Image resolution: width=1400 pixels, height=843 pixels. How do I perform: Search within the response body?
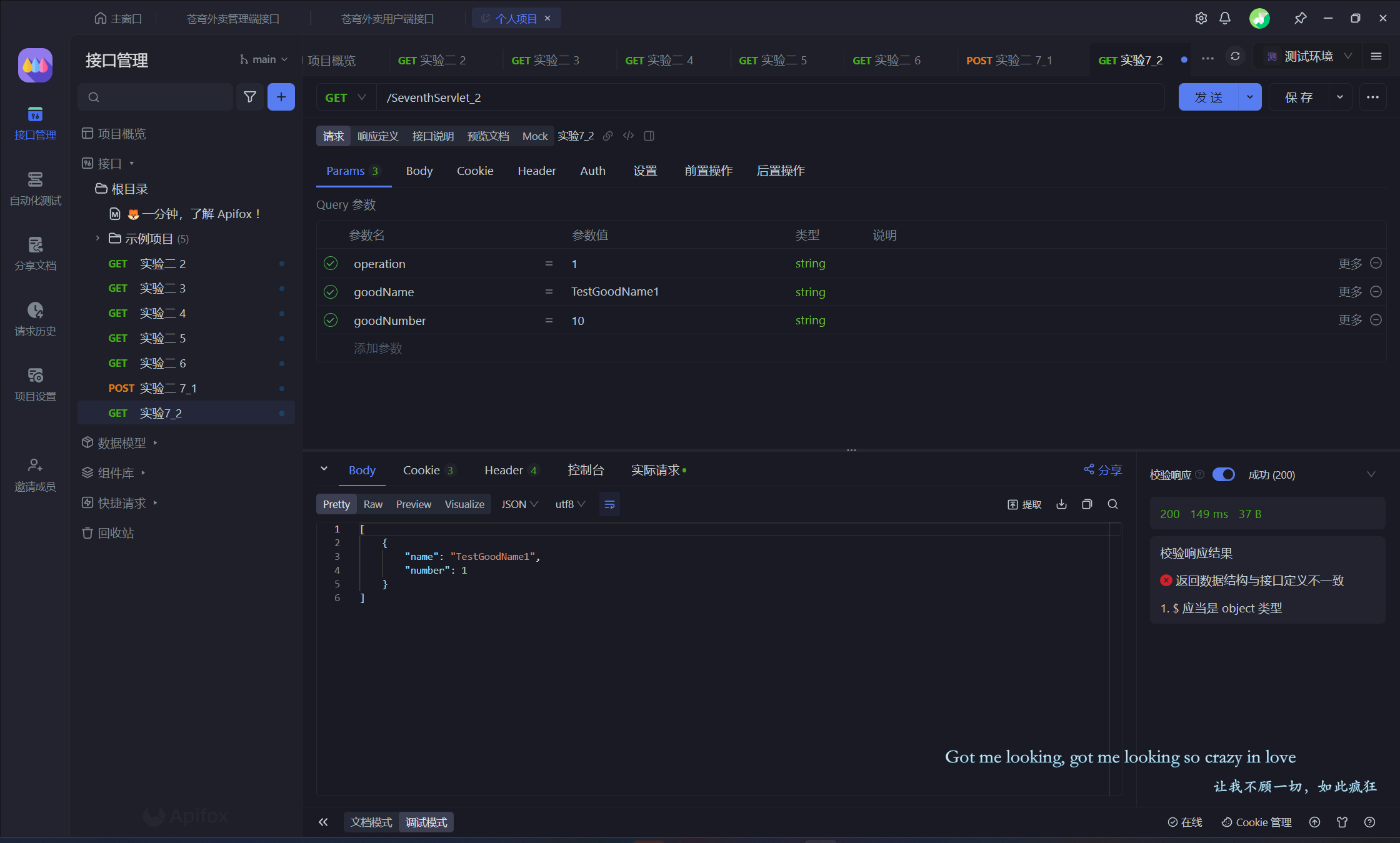point(1112,504)
